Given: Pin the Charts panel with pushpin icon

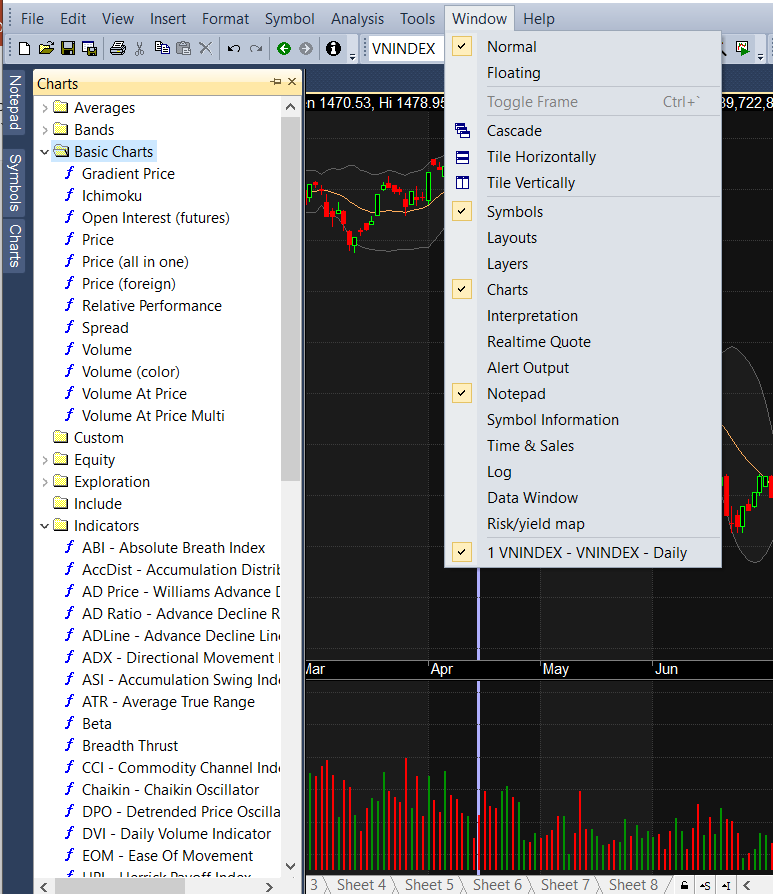Looking at the screenshot, I should (275, 82).
